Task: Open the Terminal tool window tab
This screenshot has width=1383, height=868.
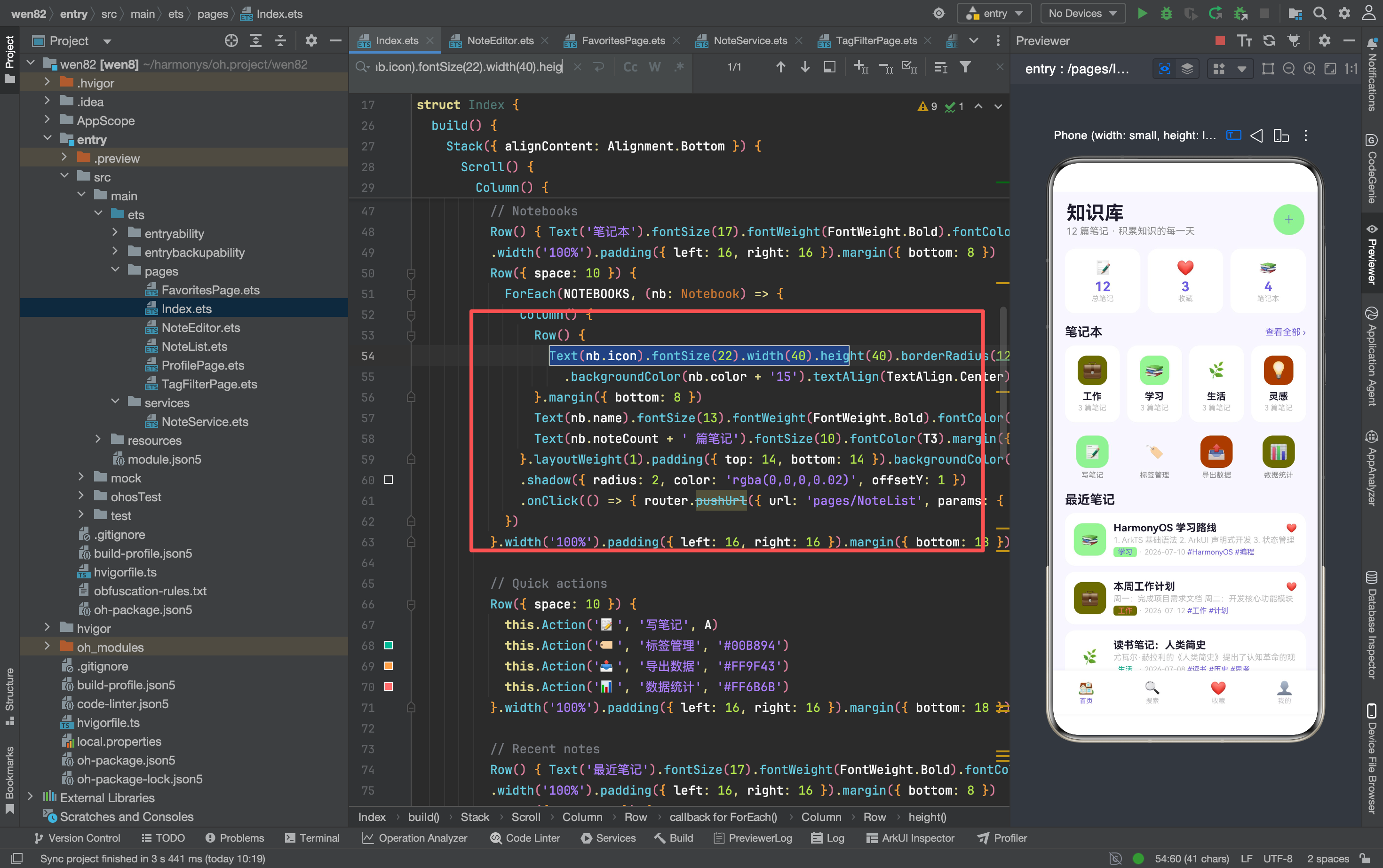Action: coord(312,837)
